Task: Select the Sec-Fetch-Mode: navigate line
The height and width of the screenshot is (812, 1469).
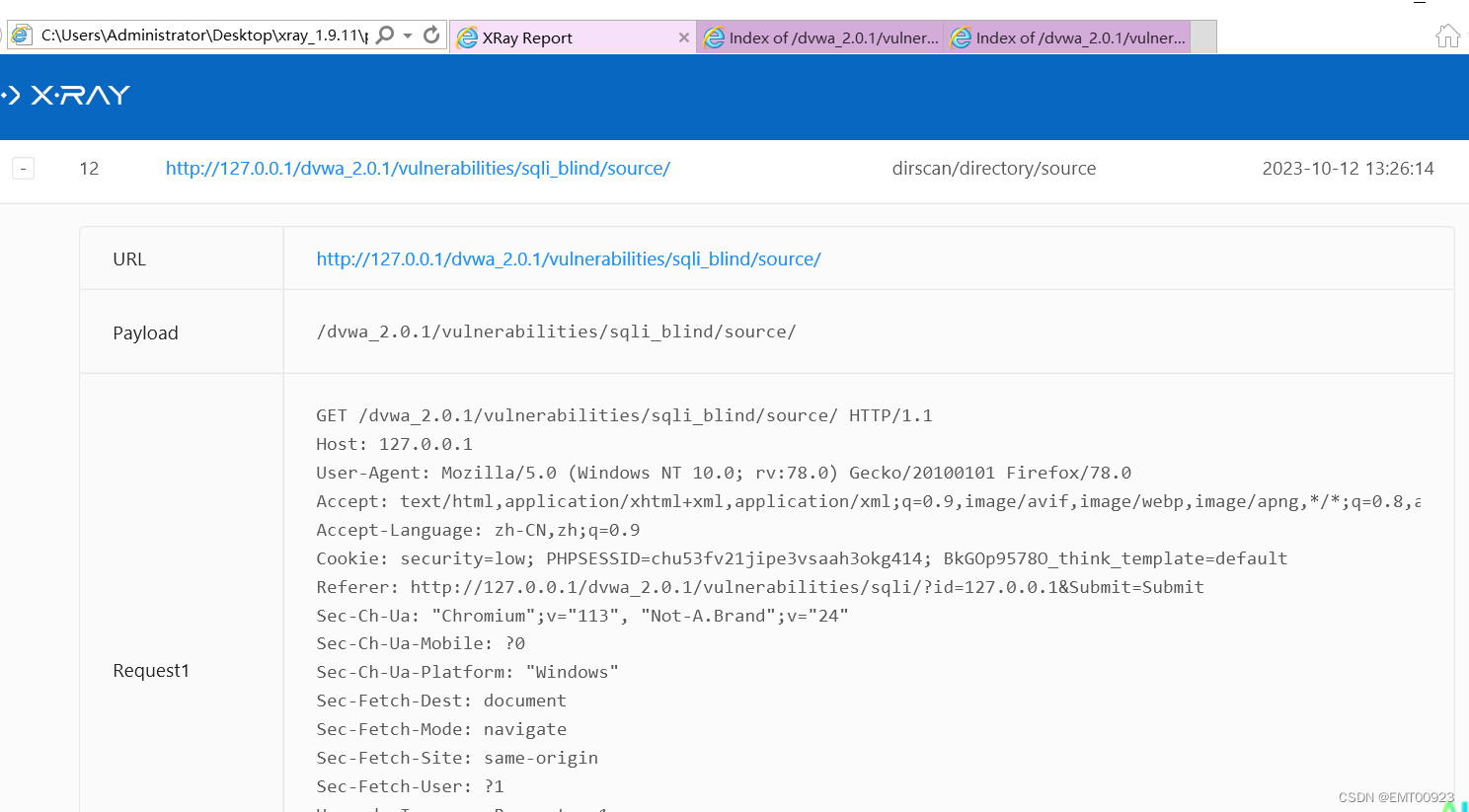Action: tap(441, 729)
